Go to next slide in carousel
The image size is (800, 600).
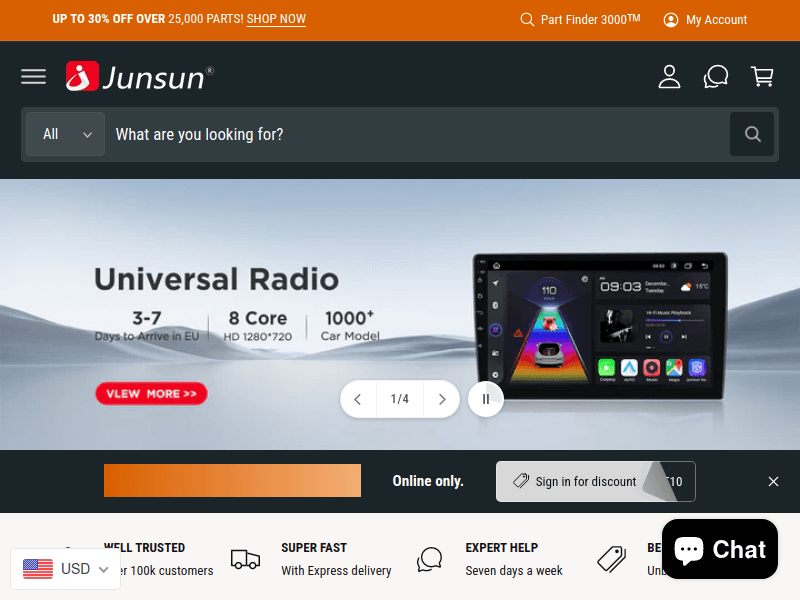coord(441,399)
